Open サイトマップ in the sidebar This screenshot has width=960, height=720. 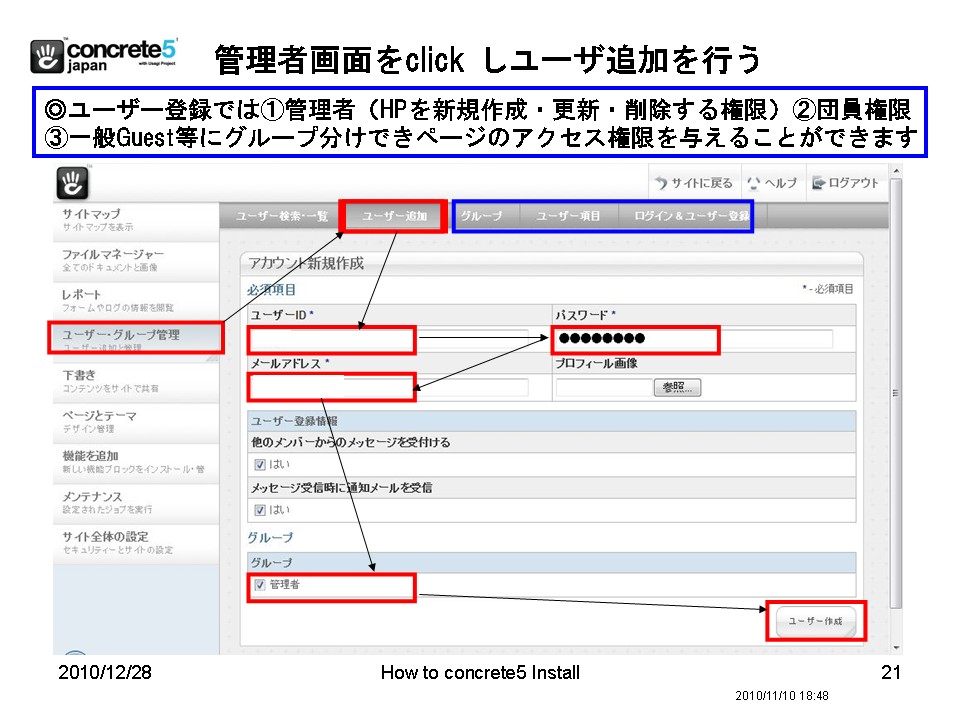coord(136,220)
